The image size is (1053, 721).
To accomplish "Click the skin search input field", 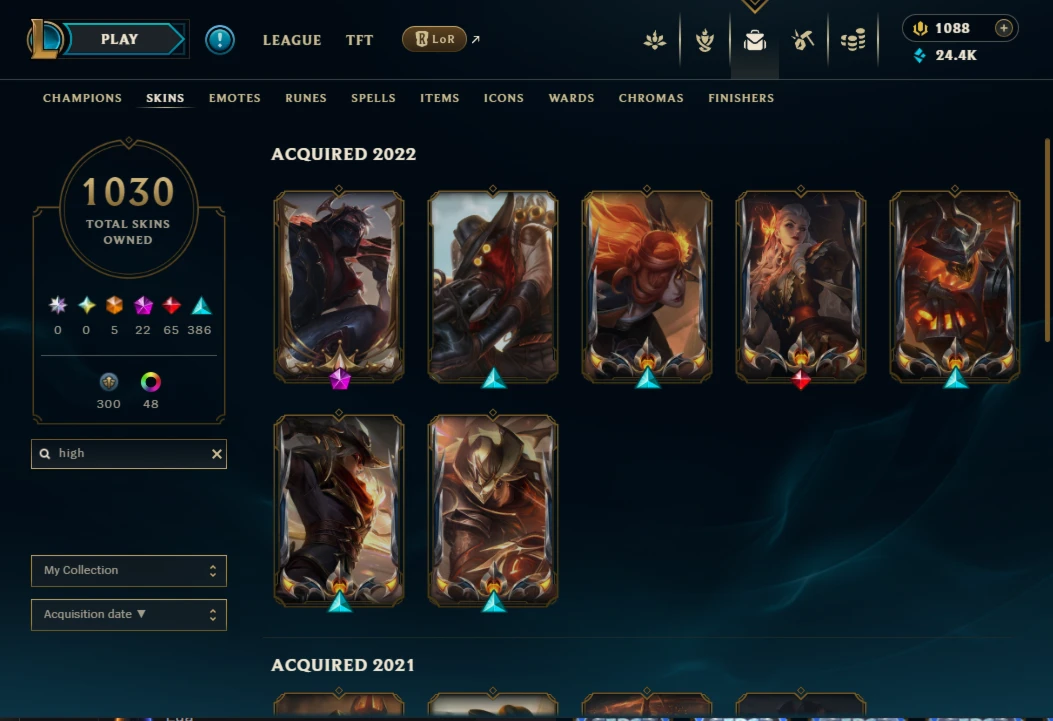I will (129, 454).
